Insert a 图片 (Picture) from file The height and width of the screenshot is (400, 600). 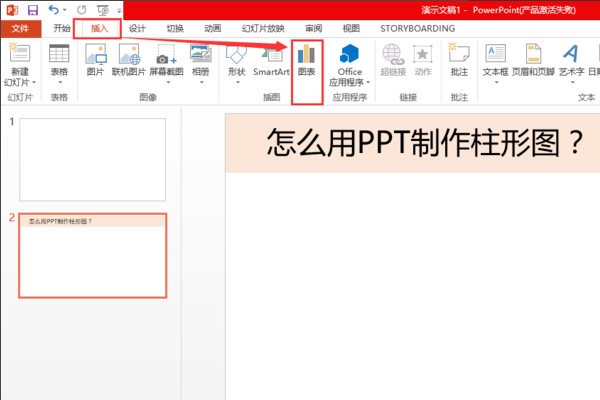pos(95,59)
